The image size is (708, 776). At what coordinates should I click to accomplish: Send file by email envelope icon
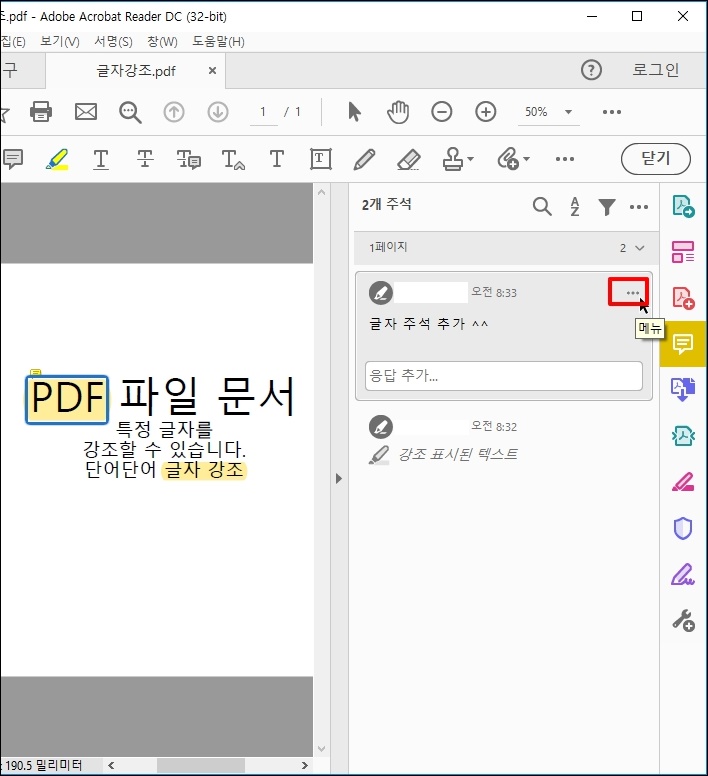86,111
